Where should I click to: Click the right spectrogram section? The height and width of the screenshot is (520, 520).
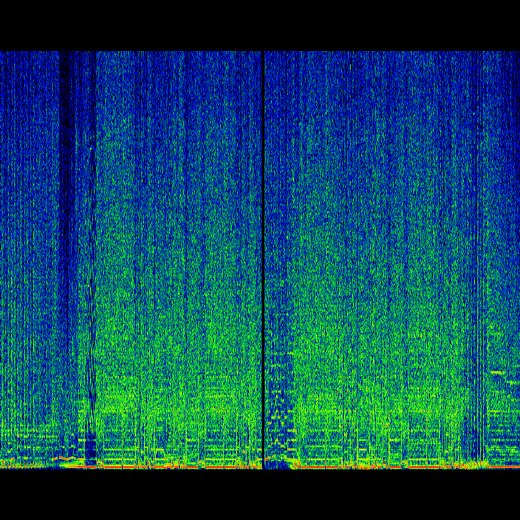pyautogui.click(x=392, y=260)
